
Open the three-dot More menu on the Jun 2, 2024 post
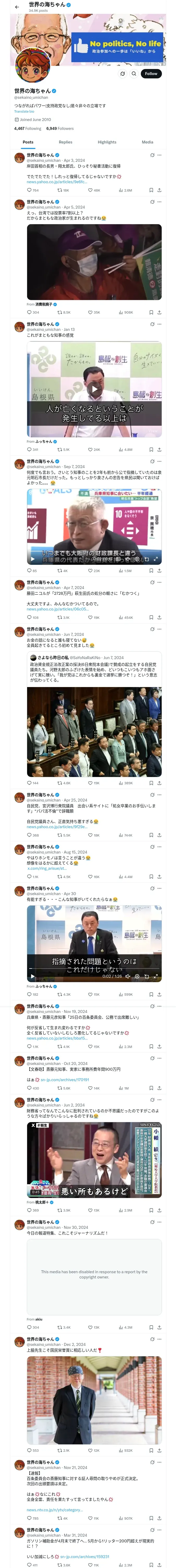(x=160, y=1100)
